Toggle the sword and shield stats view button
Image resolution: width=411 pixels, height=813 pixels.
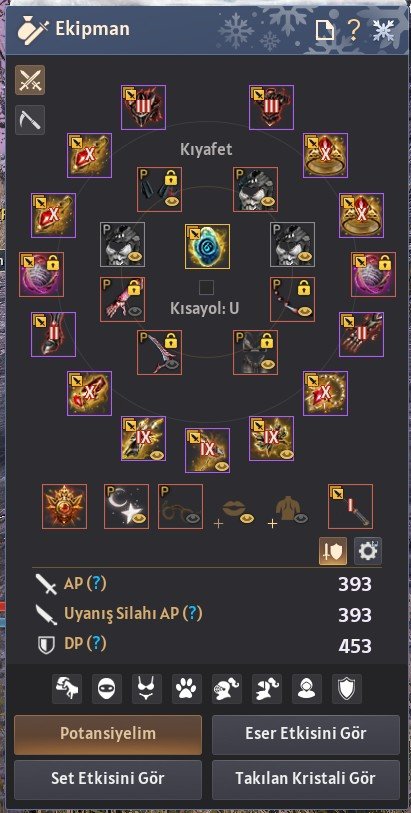tap(333, 551)
